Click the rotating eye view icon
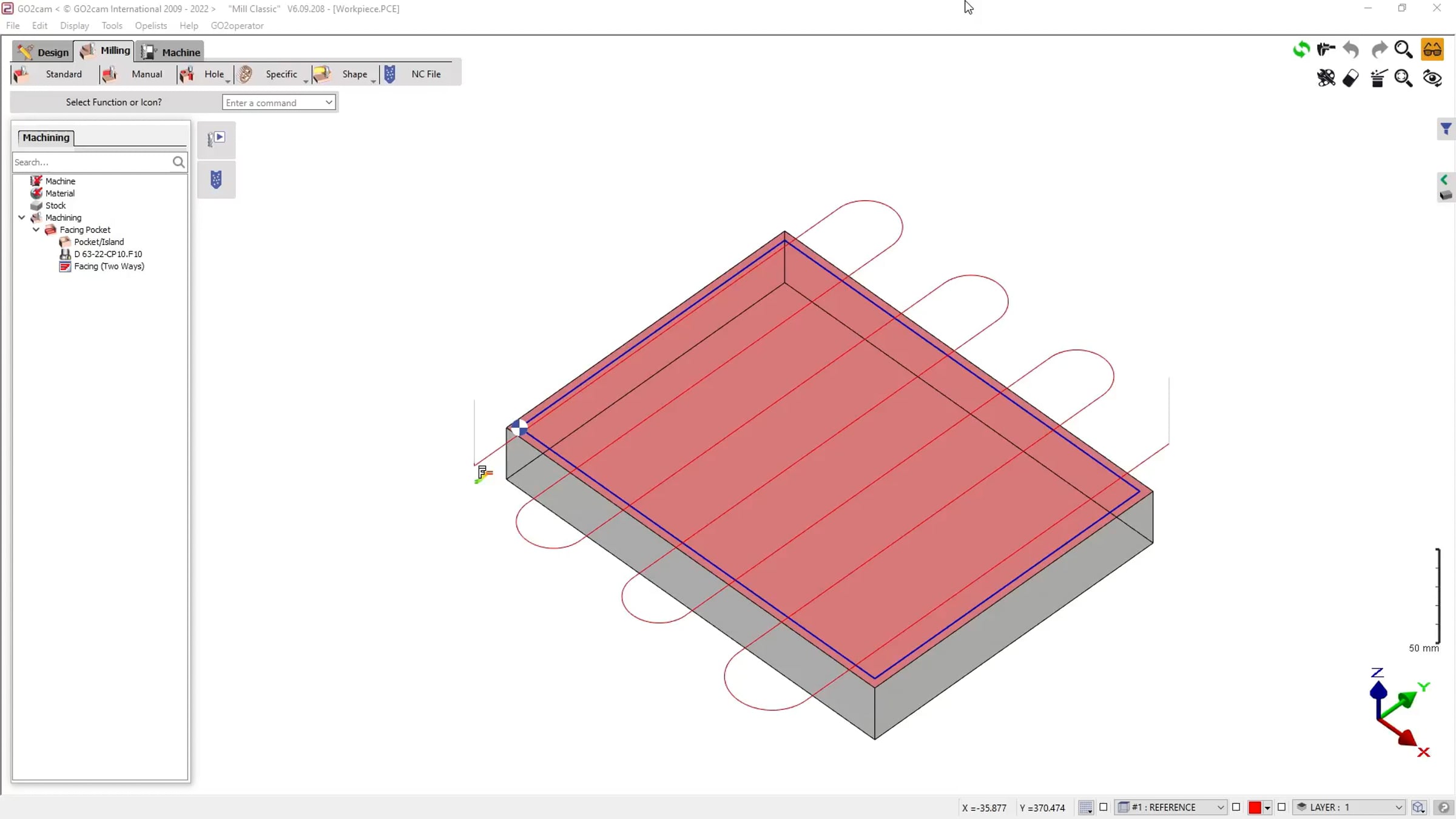 (1432, 78)
